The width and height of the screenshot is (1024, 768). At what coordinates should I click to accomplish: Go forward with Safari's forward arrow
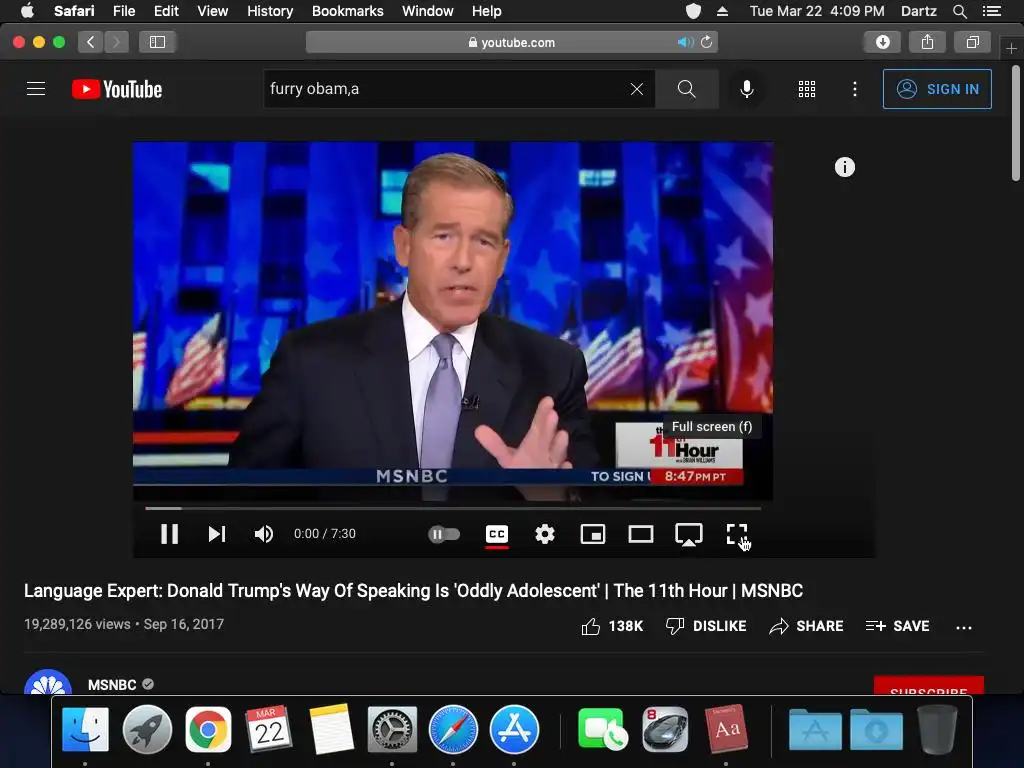116,42
